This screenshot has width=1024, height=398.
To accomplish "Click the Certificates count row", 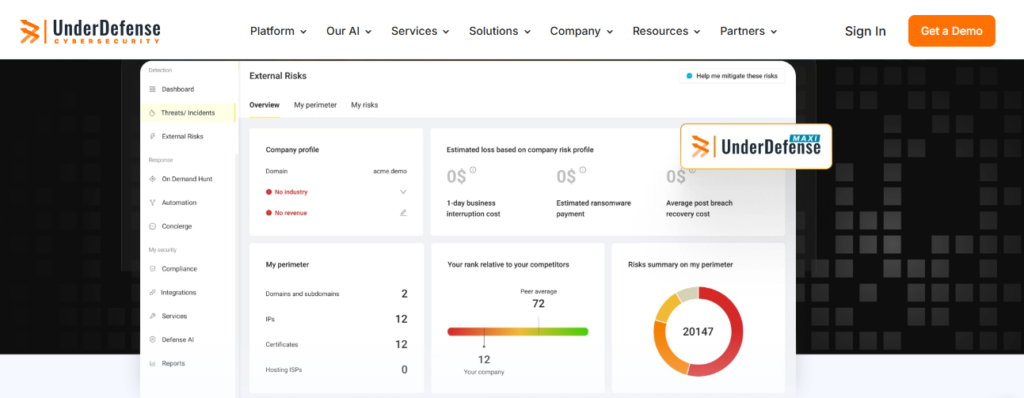I will pyautogui.click(x=336, y=344).
